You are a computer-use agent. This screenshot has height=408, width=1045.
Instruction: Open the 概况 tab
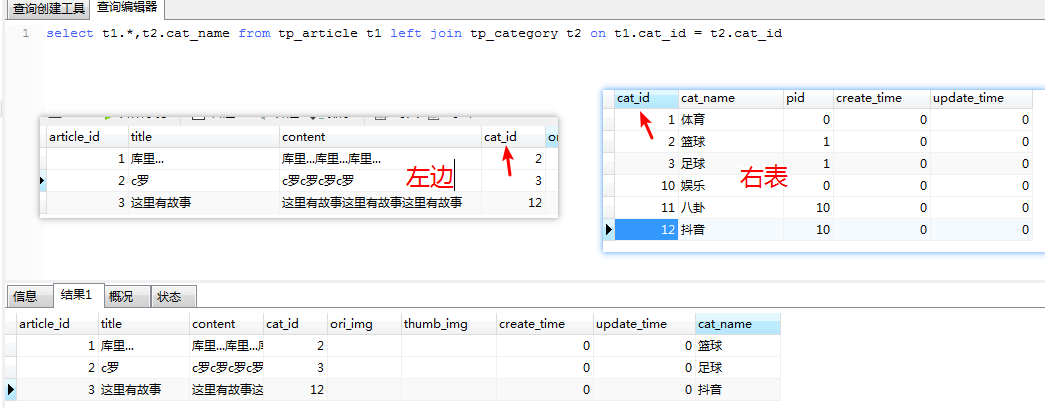121,296
